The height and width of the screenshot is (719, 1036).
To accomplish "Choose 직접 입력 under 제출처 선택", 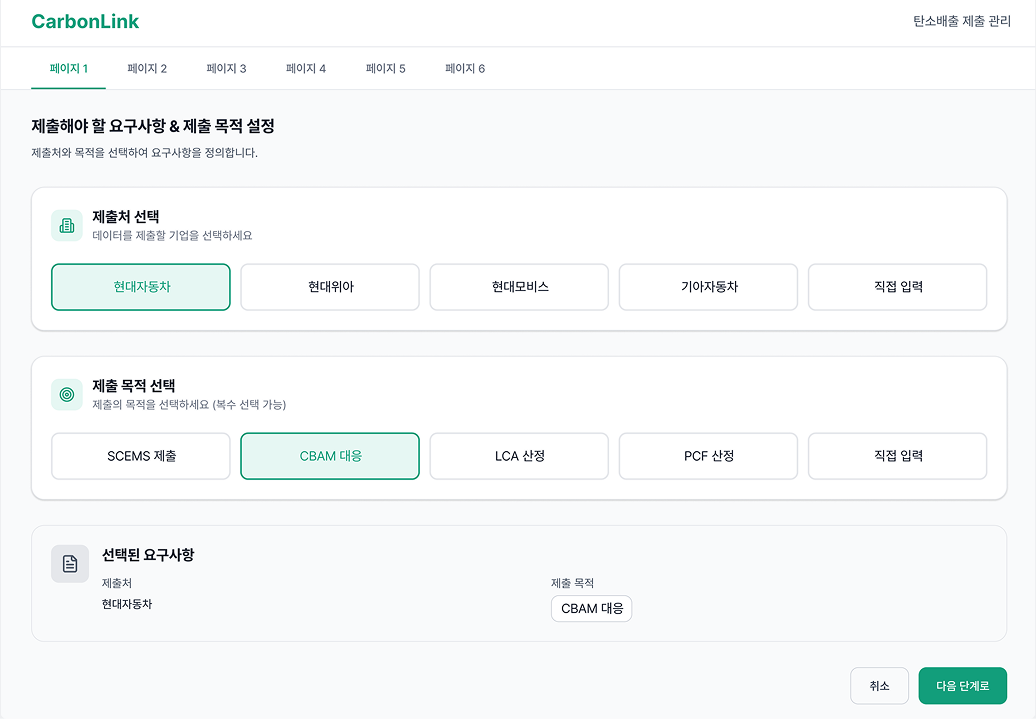I will pos(896,287).
